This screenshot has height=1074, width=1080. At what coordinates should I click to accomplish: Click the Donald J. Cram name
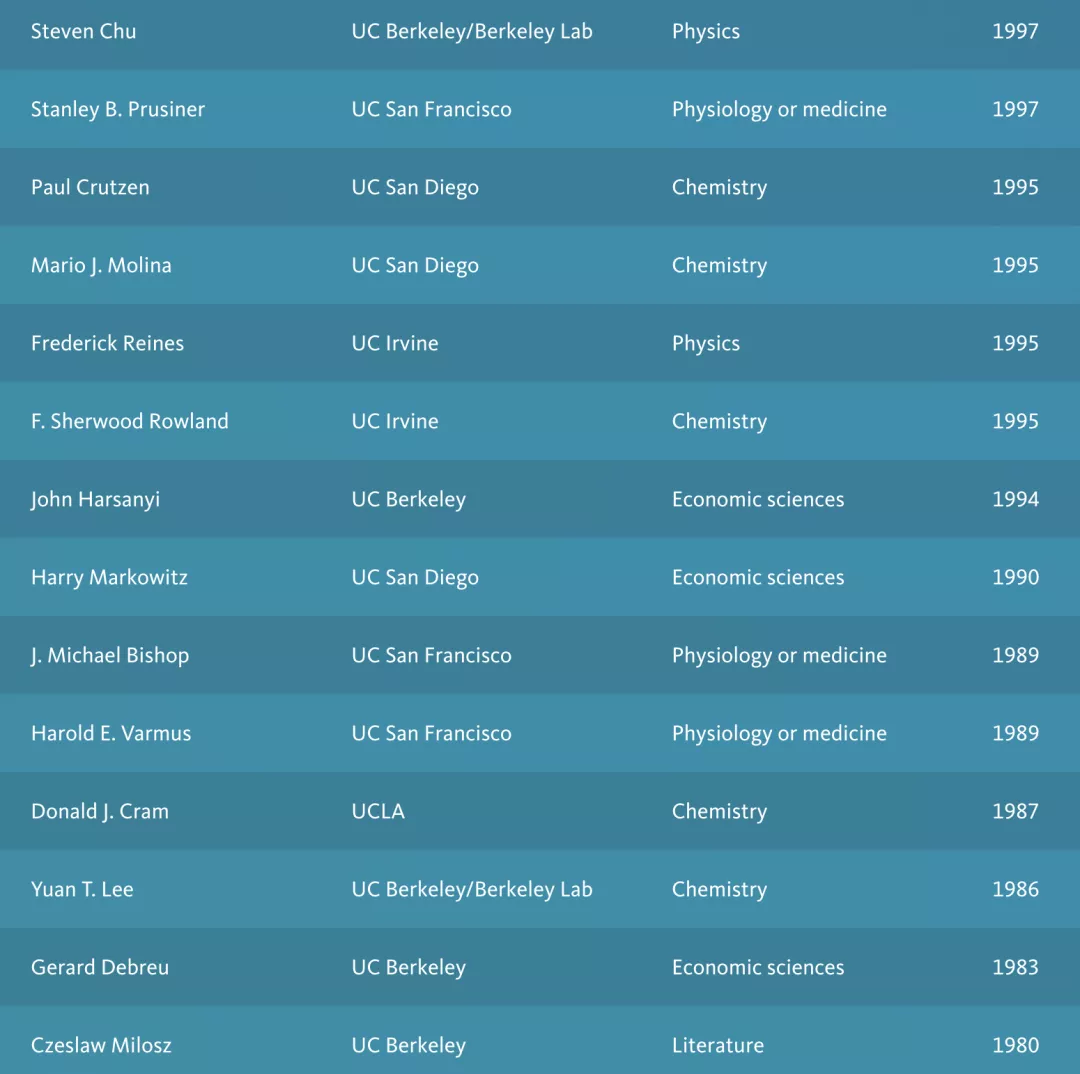(x=100, y=811)
